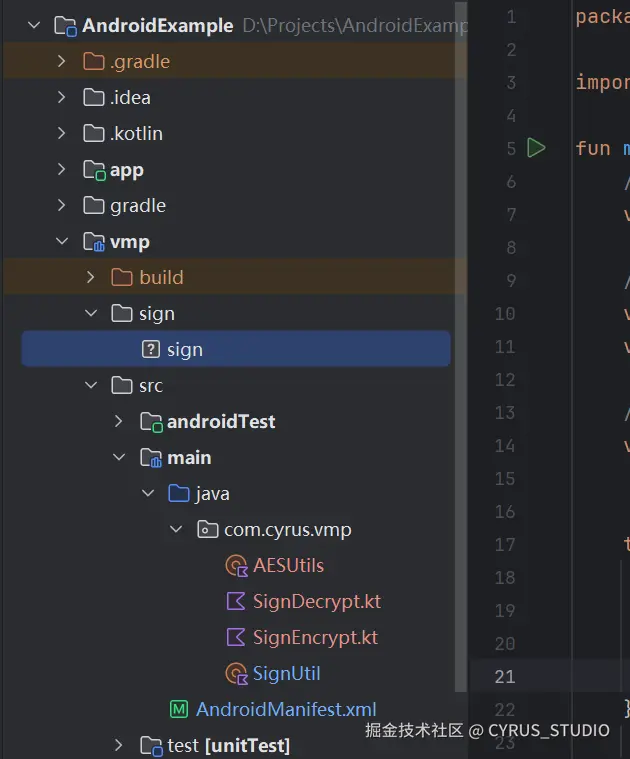This screenshot has height=759, width=630.
Task: Click the com.cyrus.vmp package icon
Action: [x=207, y=529]
